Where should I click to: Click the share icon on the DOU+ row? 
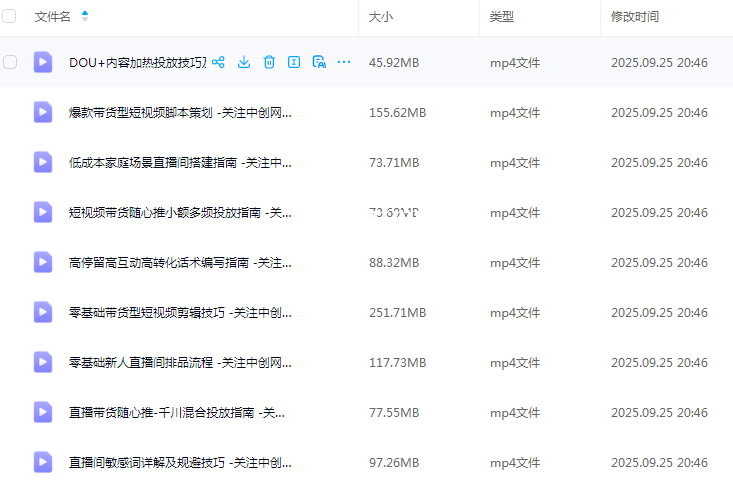[218, 62]
